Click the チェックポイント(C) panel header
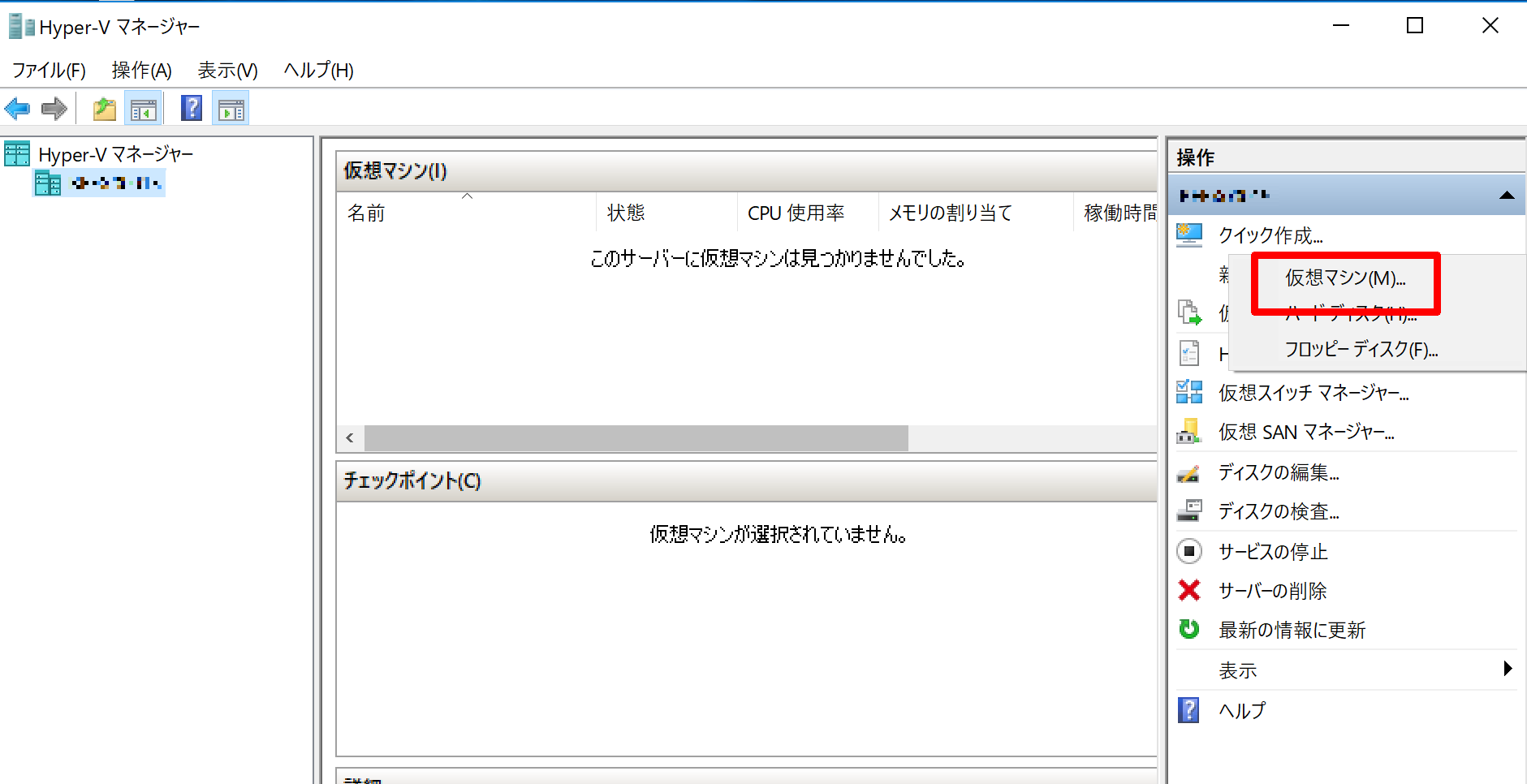This screenshot has height=784, width=1527. pyautogui.click(x=747, y=480)
